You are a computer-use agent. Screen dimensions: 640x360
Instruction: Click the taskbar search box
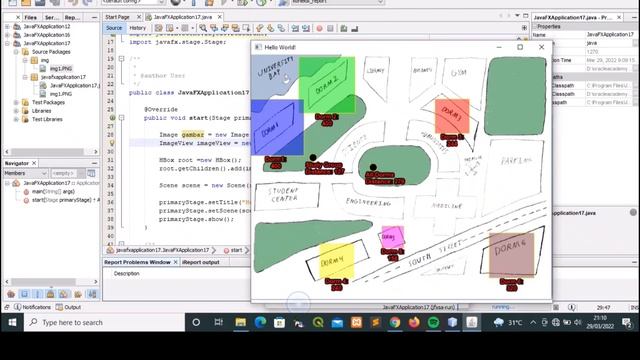(x=104, y=322)
